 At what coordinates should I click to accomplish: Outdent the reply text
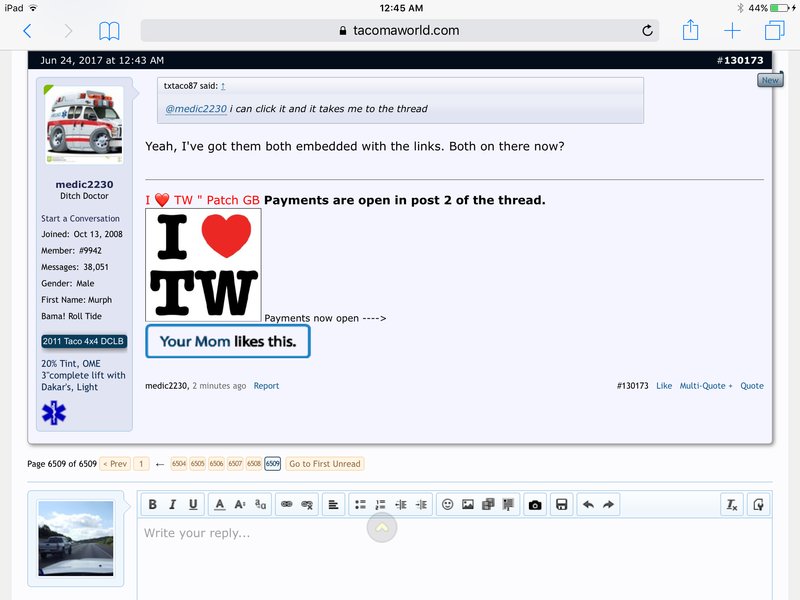click(401, 505)
